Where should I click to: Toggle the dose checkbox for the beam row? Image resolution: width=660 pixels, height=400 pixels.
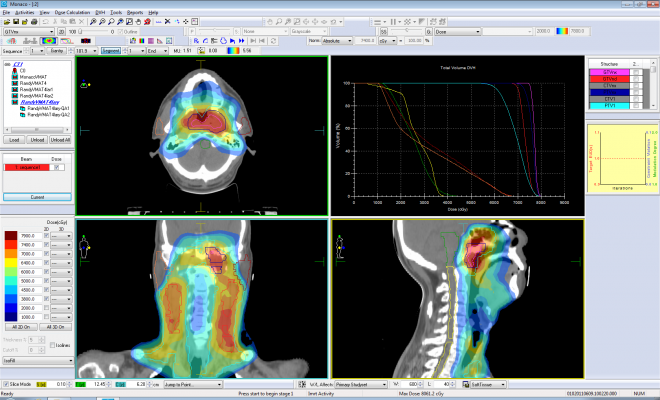[x=57, y=167]
